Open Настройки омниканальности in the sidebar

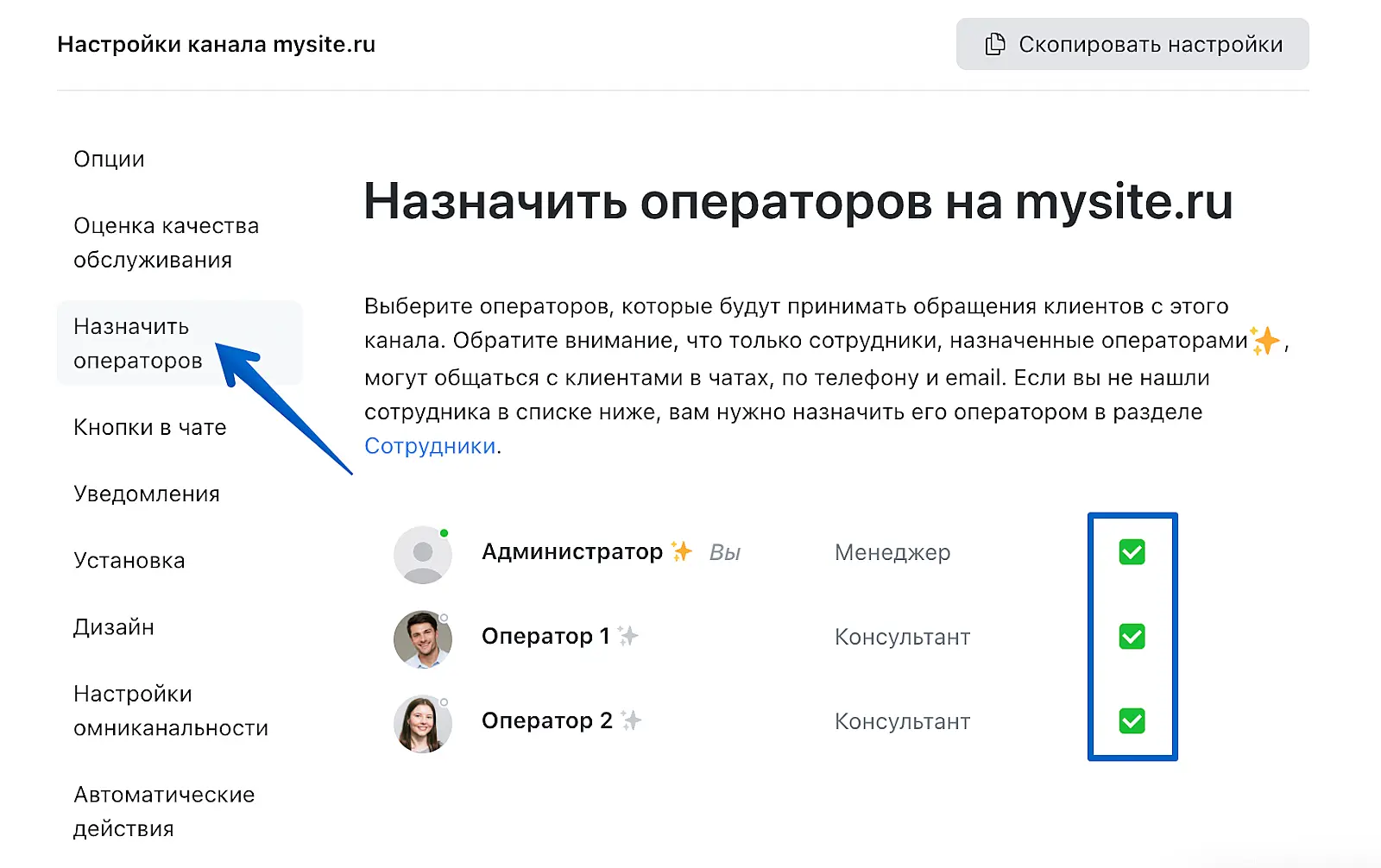[x=170, y=711]
